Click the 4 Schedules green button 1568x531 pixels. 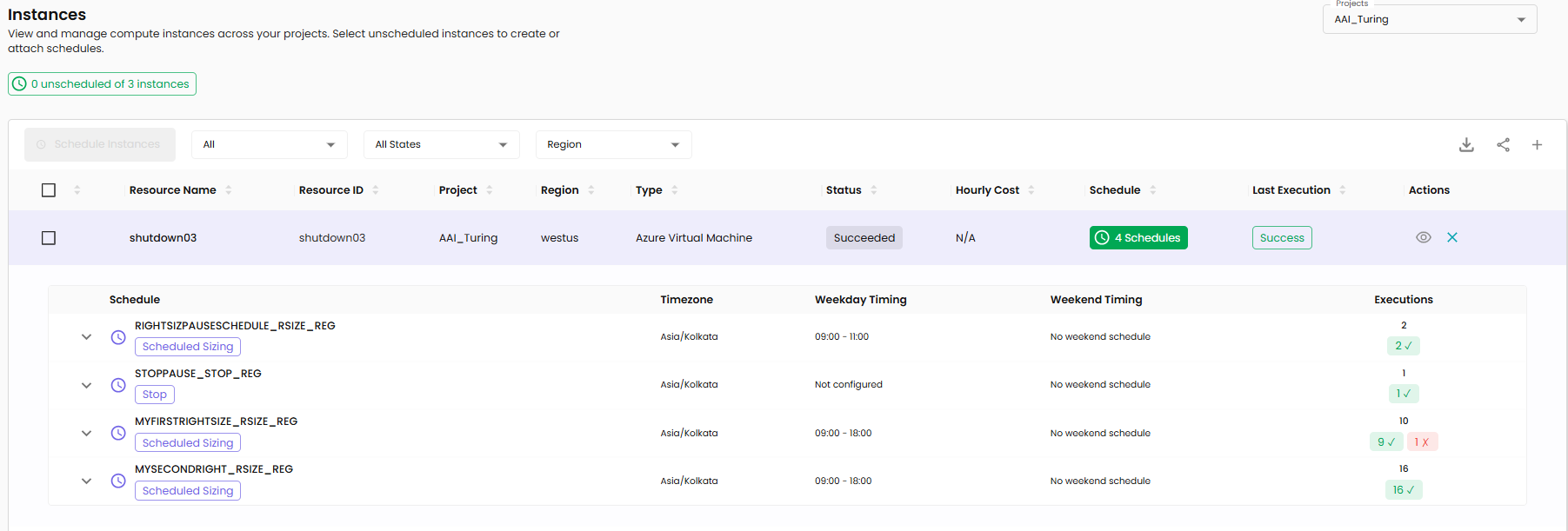tap(1138, 238)
